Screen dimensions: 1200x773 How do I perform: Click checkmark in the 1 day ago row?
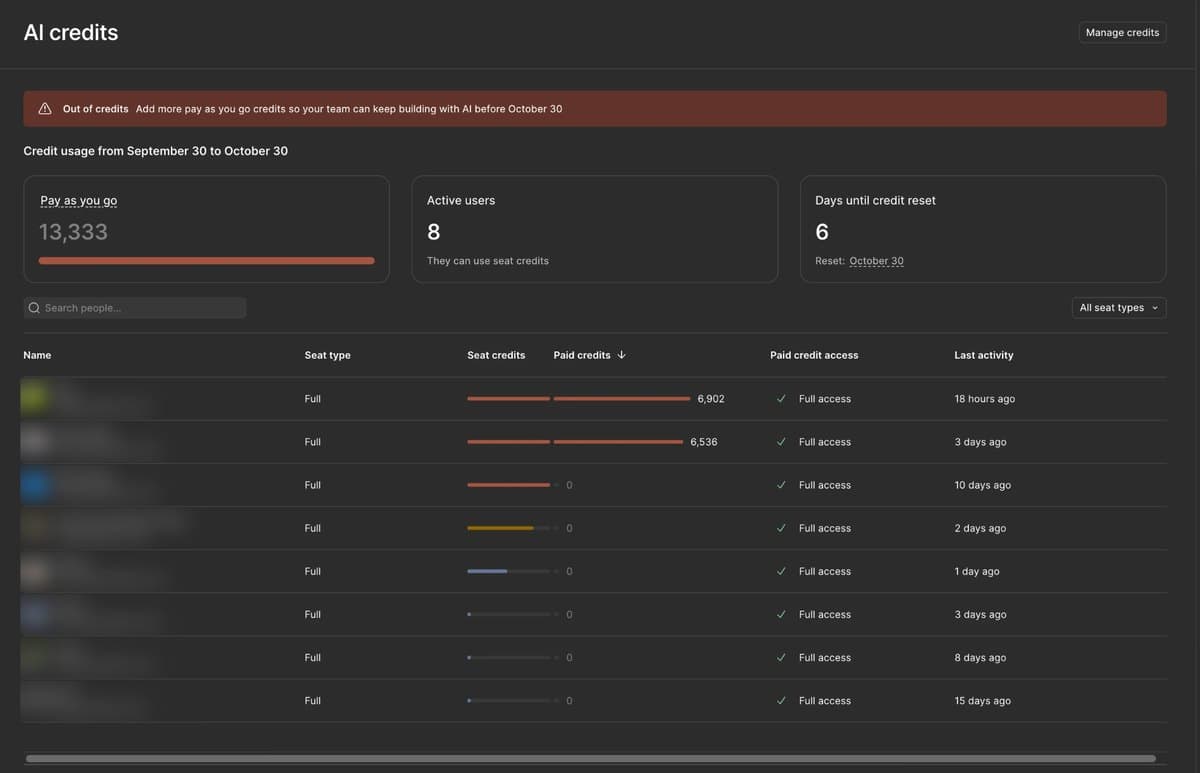click(781, 571)
